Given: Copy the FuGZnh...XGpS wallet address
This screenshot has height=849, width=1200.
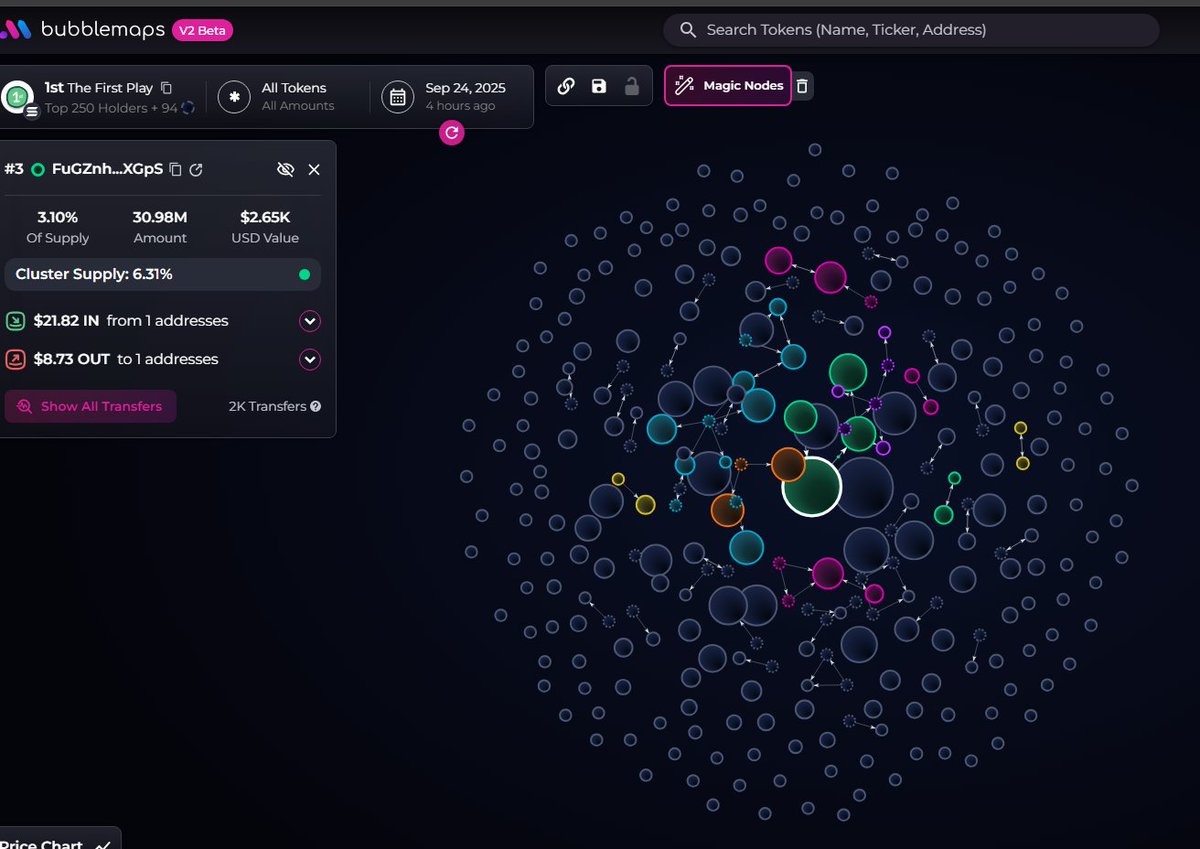Looking at the screenshot, I should point(176,170).
